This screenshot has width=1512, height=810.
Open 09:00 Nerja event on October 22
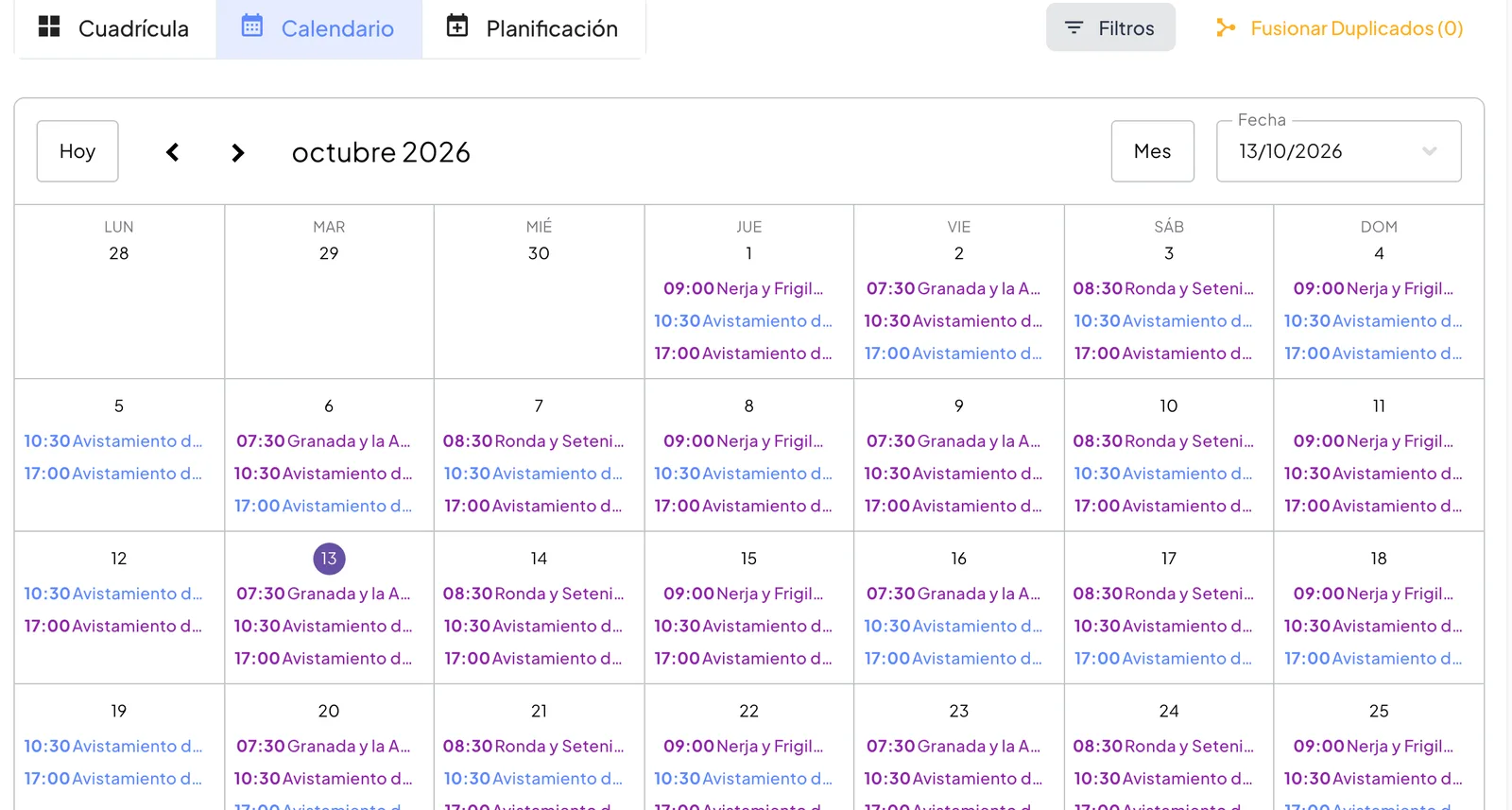point(743,746)
